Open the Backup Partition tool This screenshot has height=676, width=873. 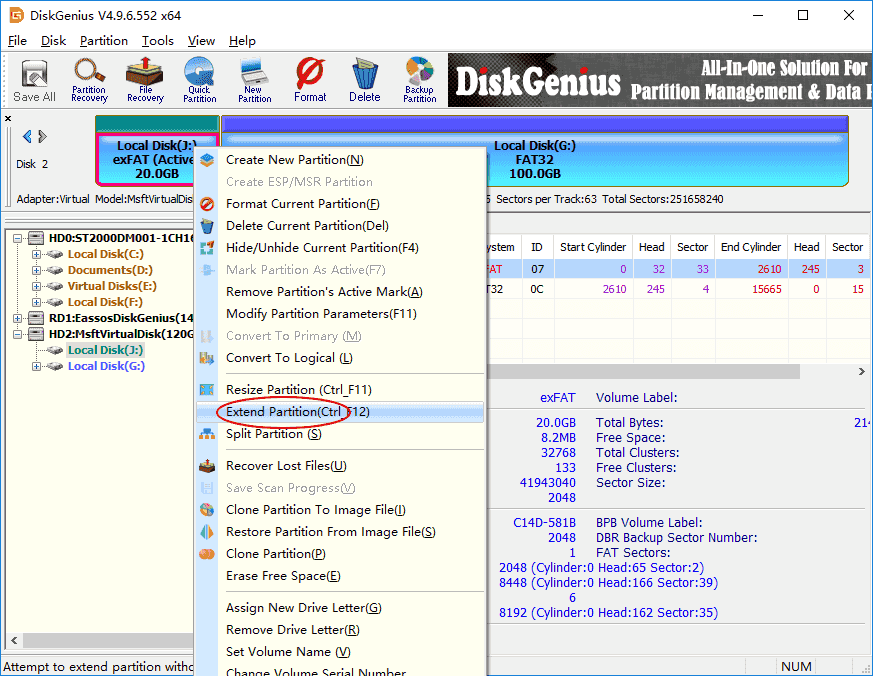tap(419, 80)
